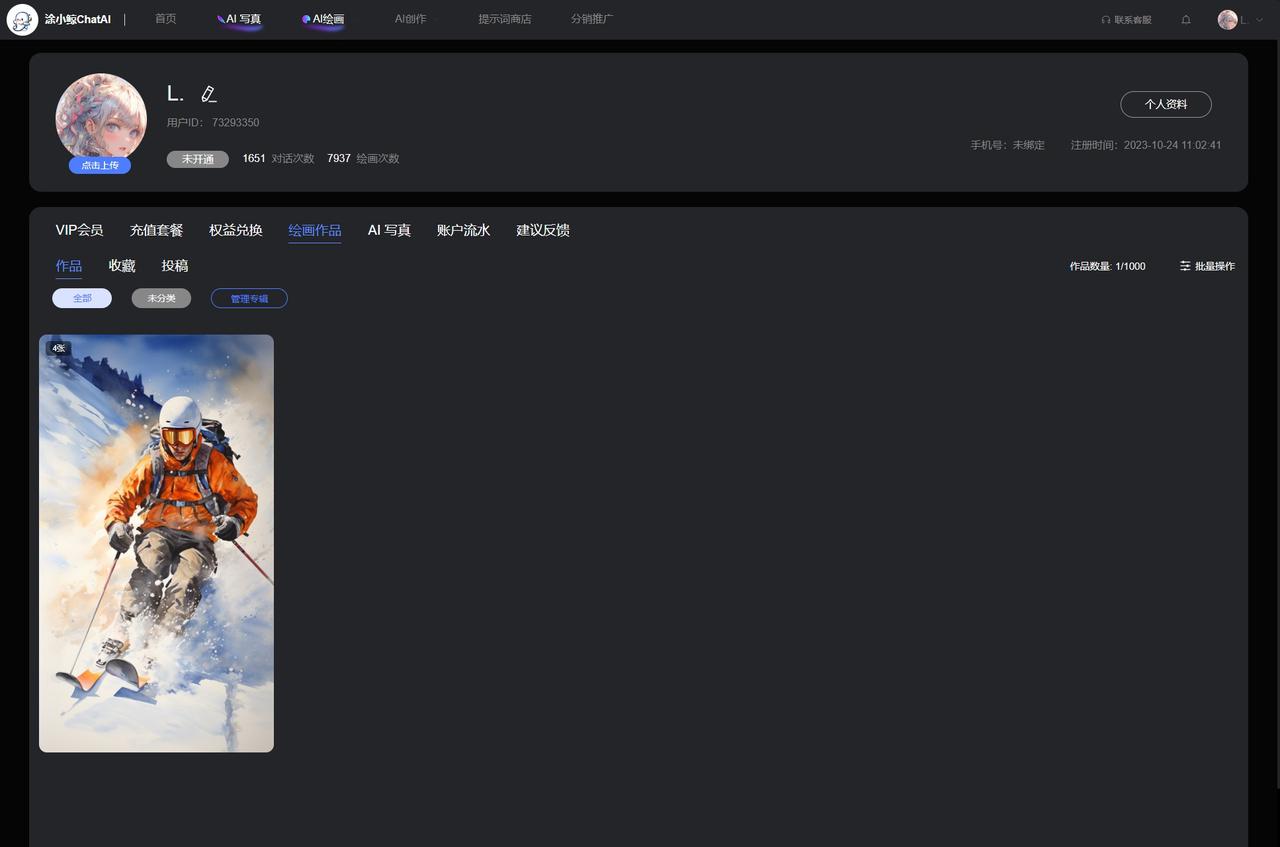
Task: Click the 管理专辑 button
Action: [x=249, y=298]
